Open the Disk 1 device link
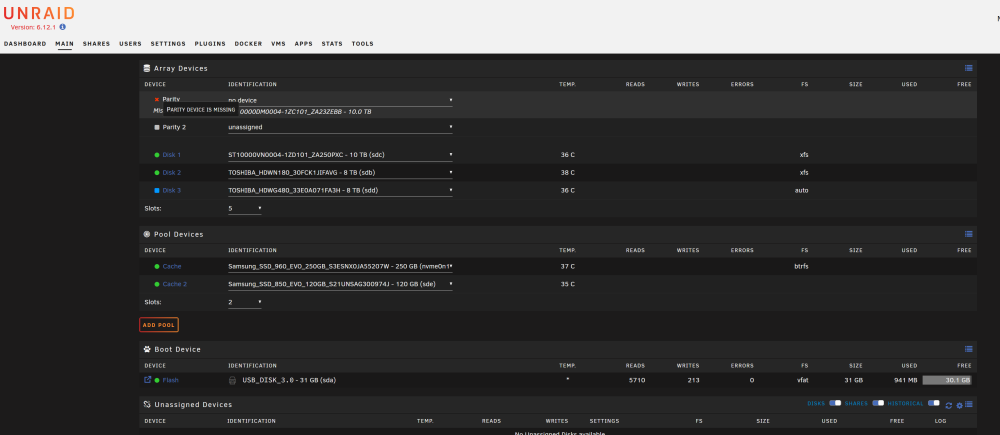This screenshot has height=435, width=1000. [172, 155]
